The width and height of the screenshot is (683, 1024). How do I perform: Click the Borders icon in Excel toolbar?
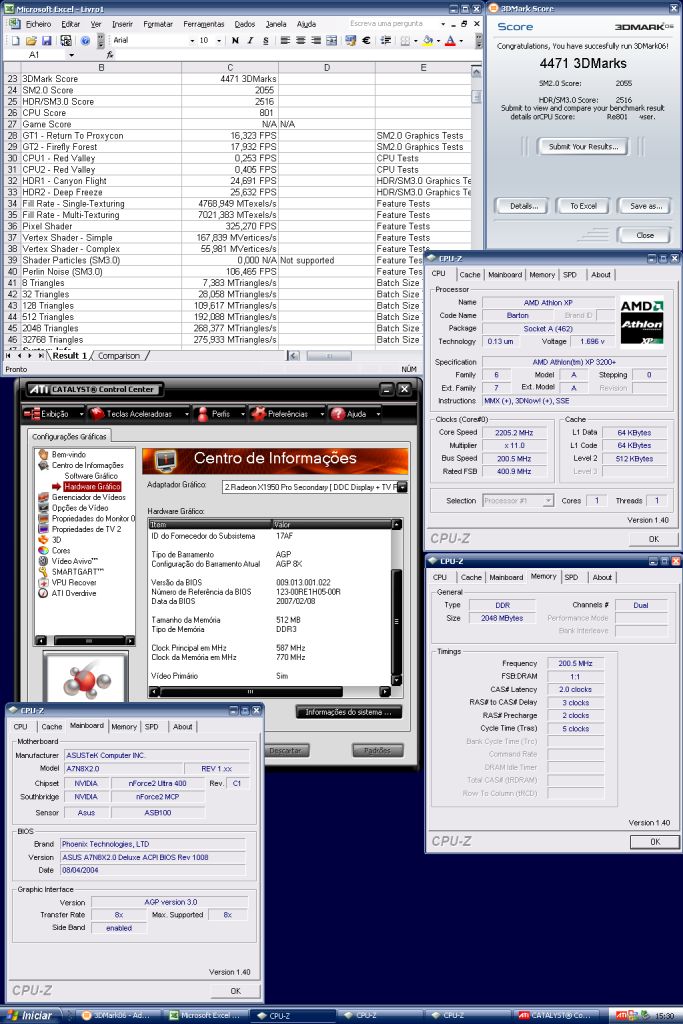pyautogui.click(x=405, y=40)
